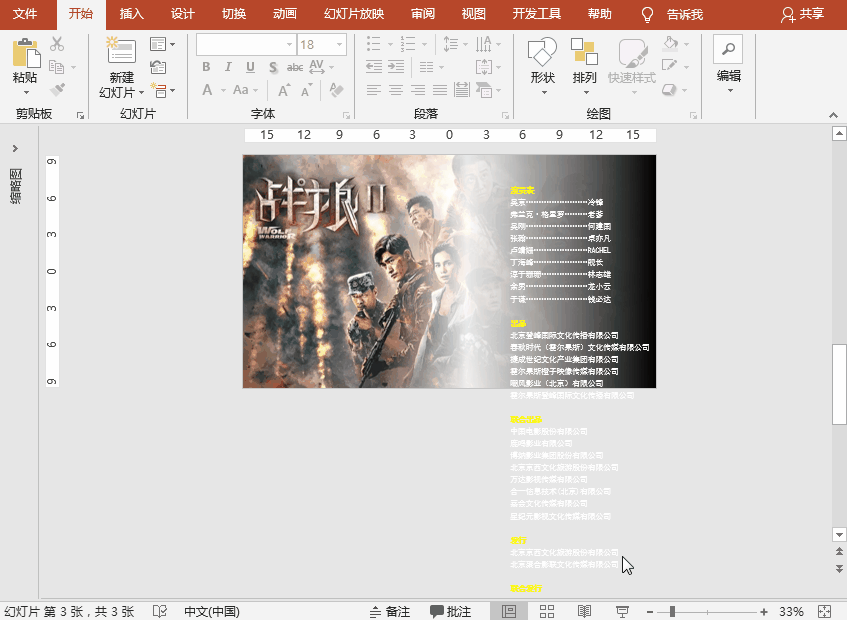Click the slide Section icon
847x620 pixels.
pyautogui.click(x=158, y=90)
